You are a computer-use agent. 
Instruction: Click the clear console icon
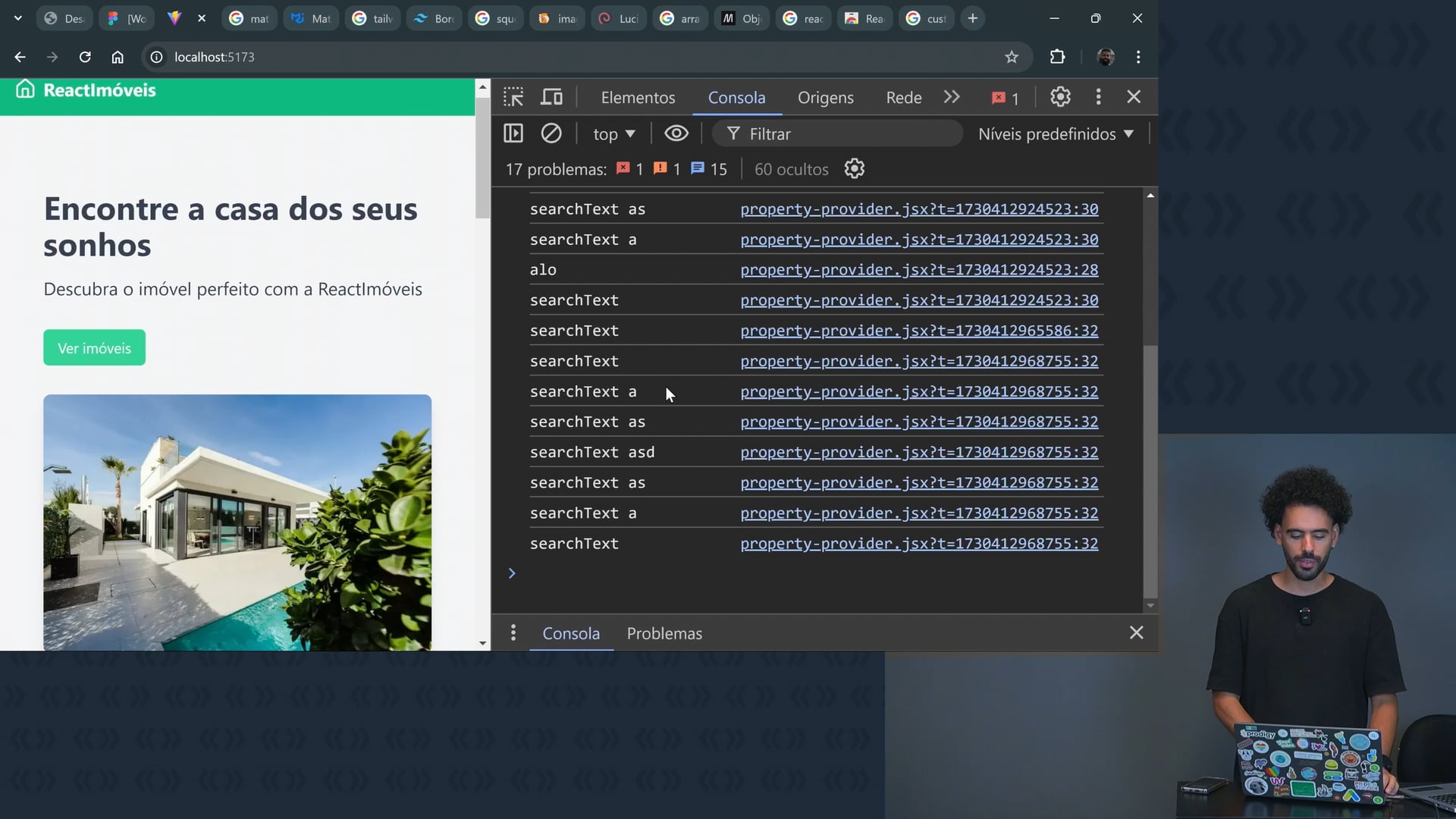[551, 133]
